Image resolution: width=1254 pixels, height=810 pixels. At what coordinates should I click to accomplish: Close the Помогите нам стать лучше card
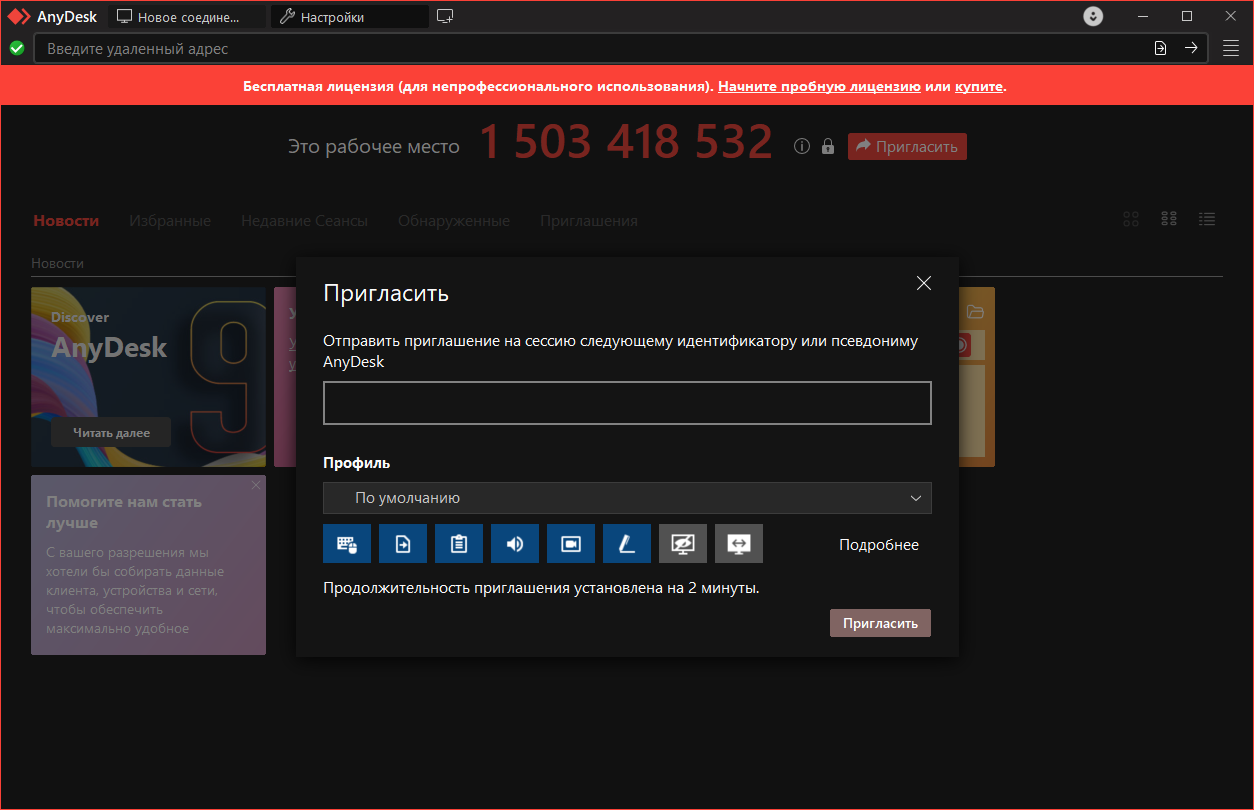(256, 485)
